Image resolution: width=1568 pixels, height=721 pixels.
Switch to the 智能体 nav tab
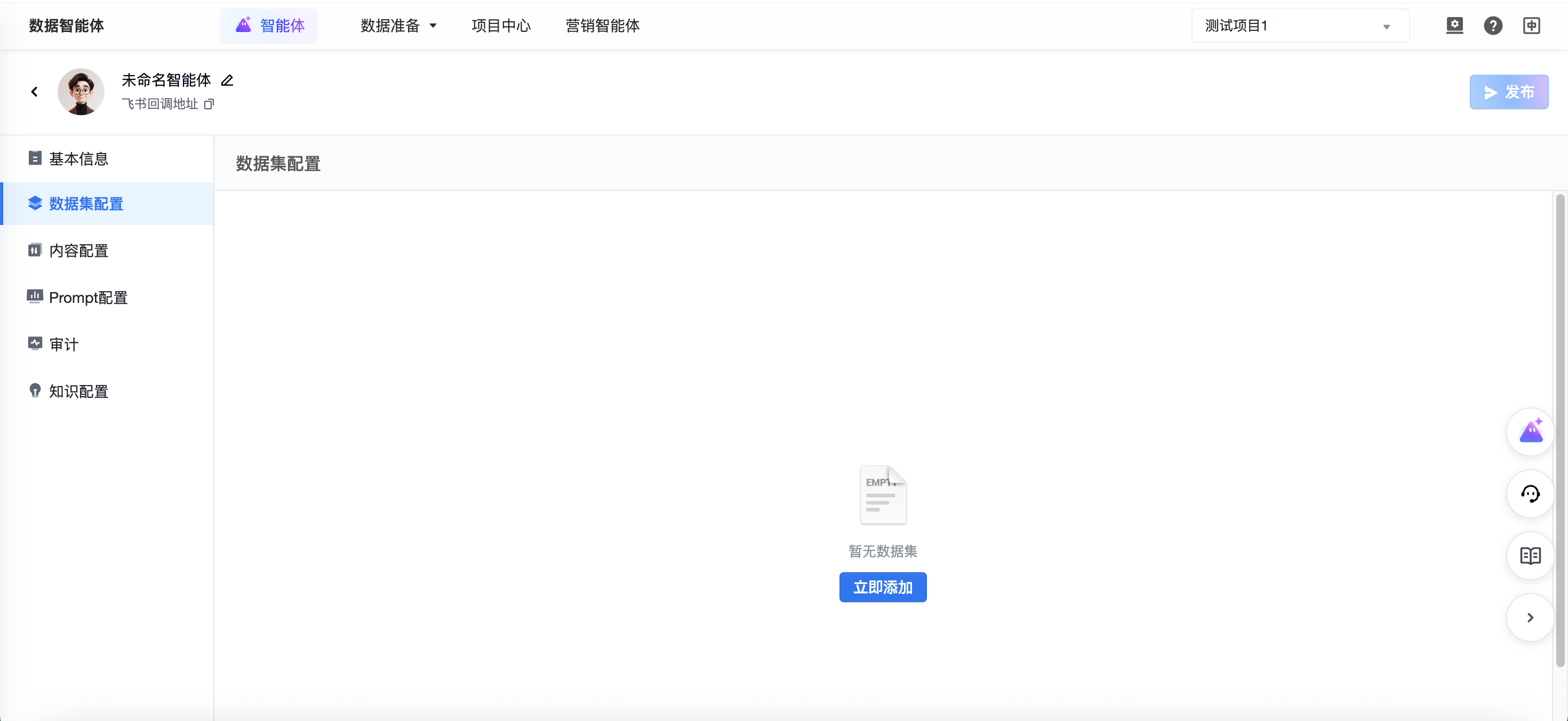[269, 26]
